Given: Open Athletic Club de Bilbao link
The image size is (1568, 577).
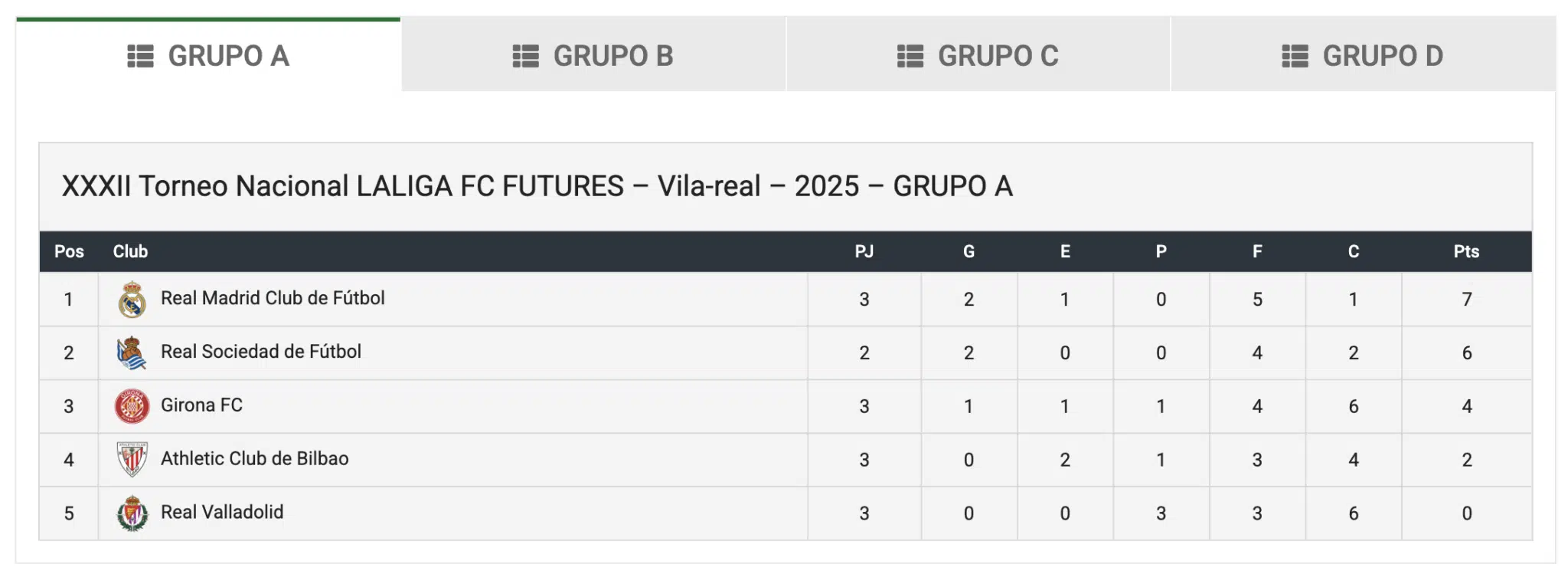Looking at the screenshot, I should pos(255,458).
